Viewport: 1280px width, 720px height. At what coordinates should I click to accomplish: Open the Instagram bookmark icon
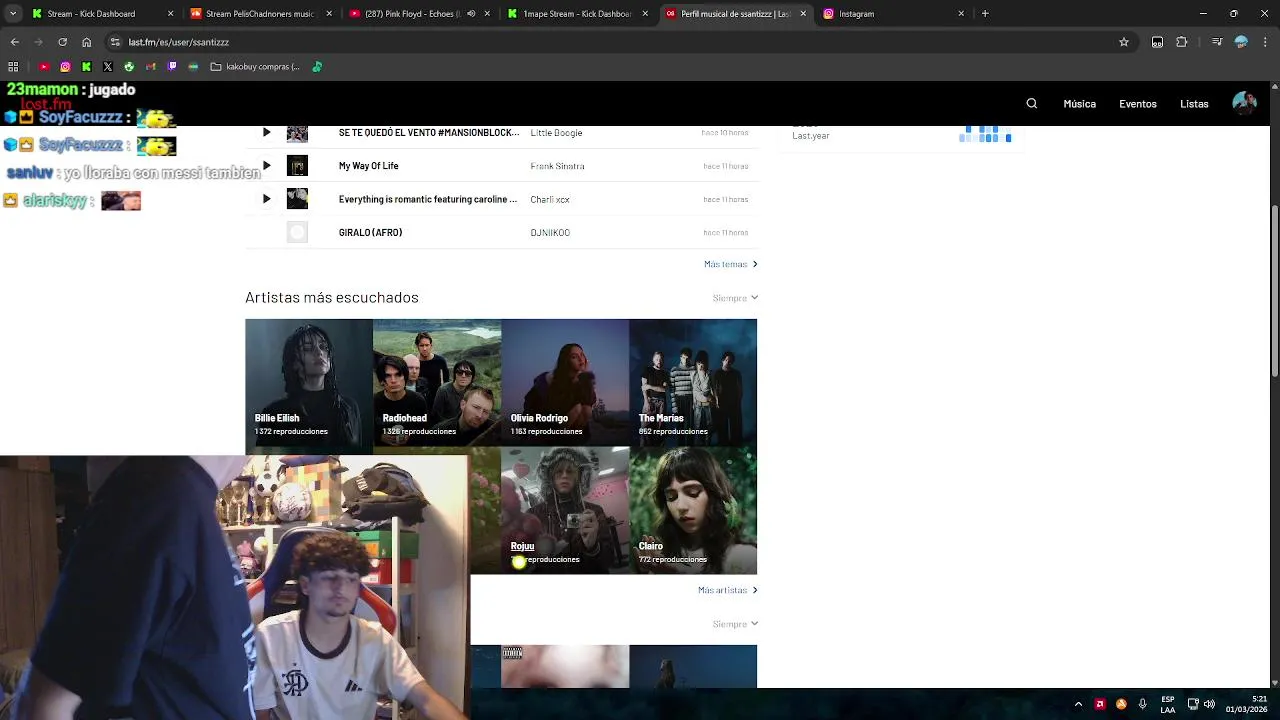(x=65, y=67)
